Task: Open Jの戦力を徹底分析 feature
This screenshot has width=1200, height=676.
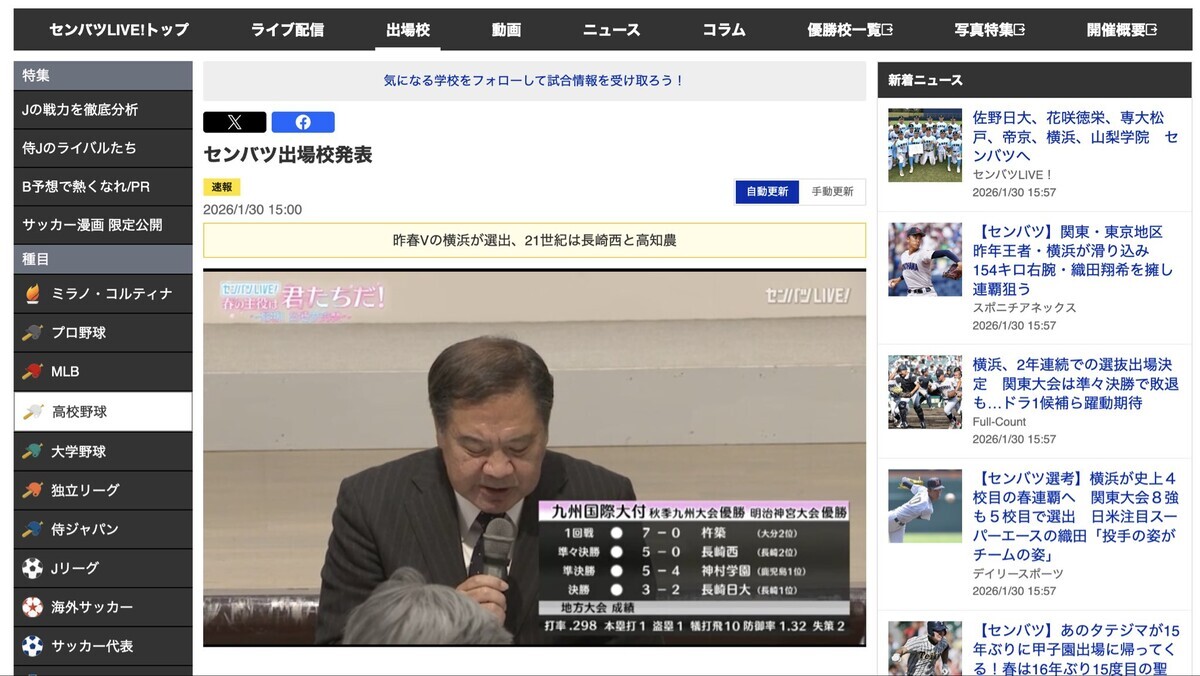Action: [x=103, y=109]
